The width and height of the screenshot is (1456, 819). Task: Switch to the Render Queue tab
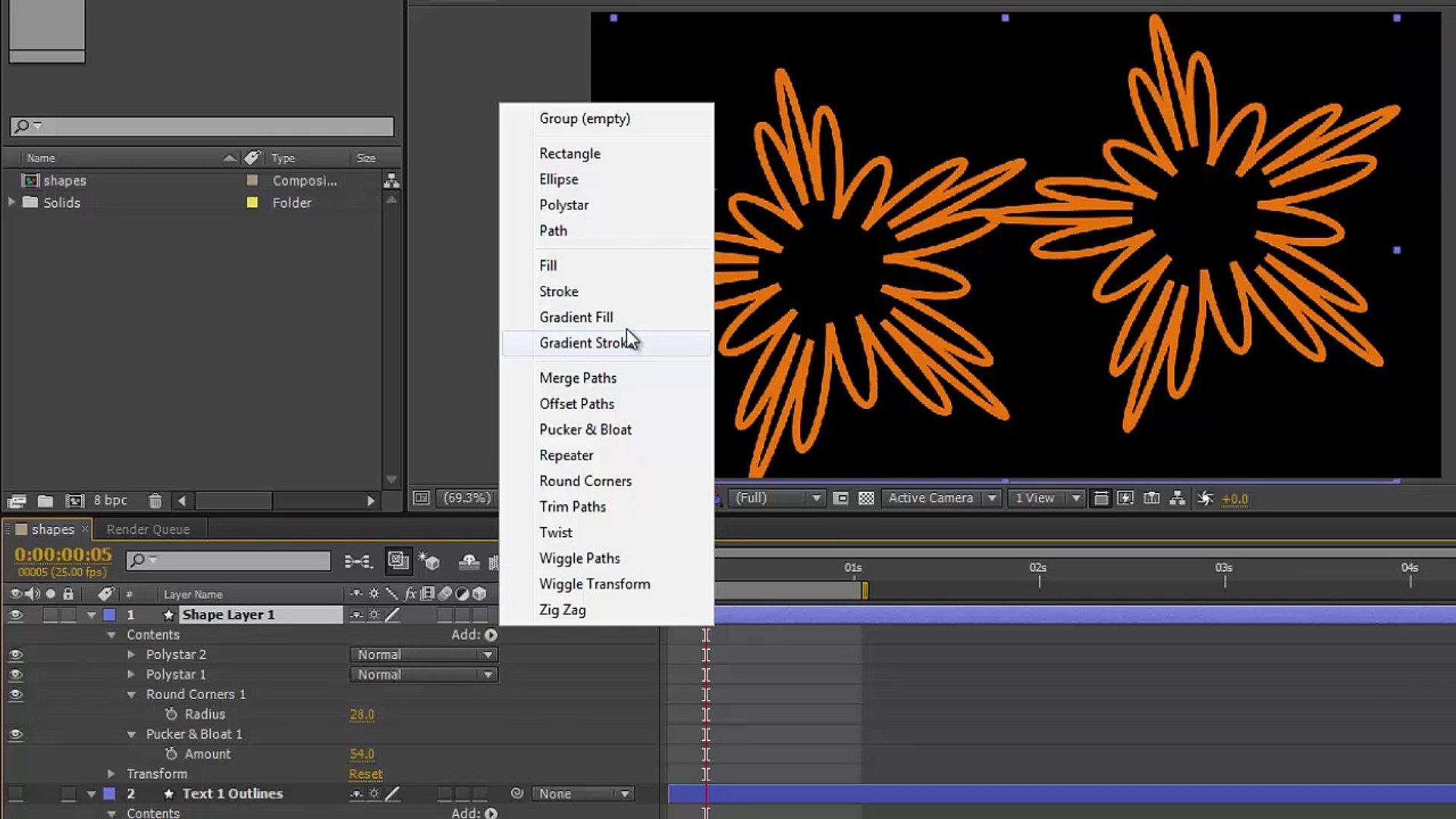tap(148, 529)
